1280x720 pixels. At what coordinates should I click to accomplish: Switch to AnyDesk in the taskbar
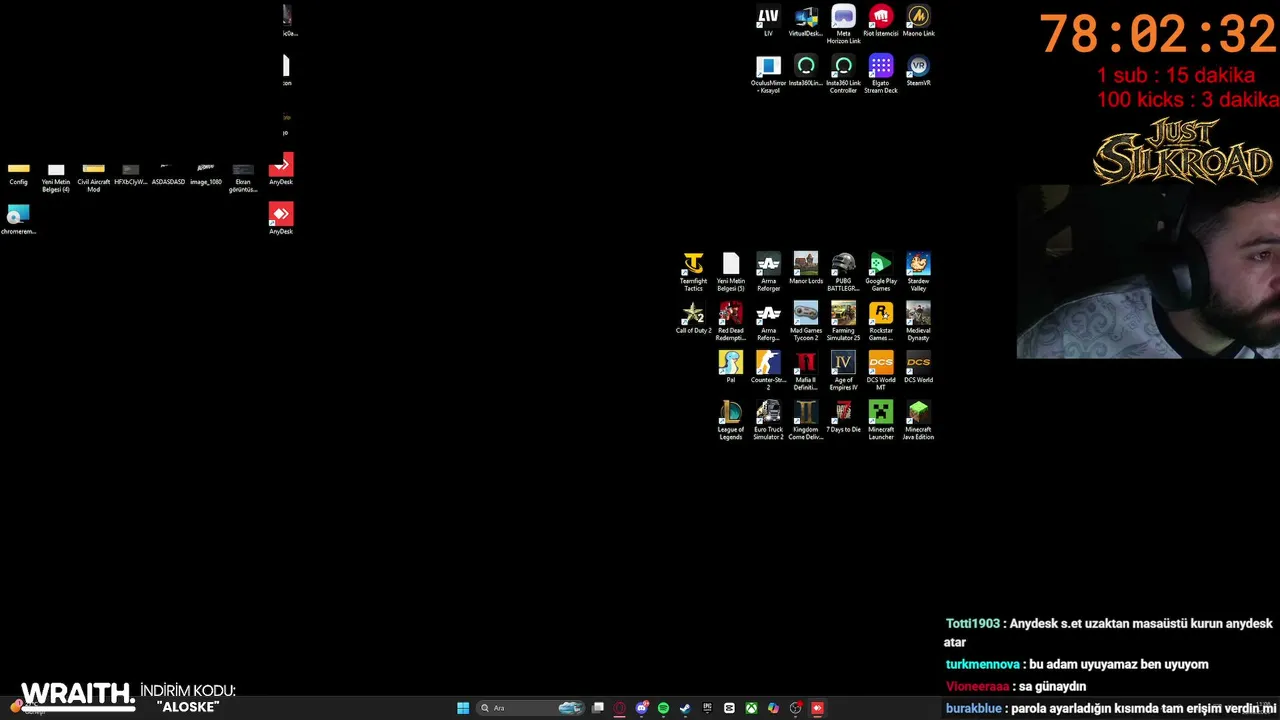pos(817,708)
